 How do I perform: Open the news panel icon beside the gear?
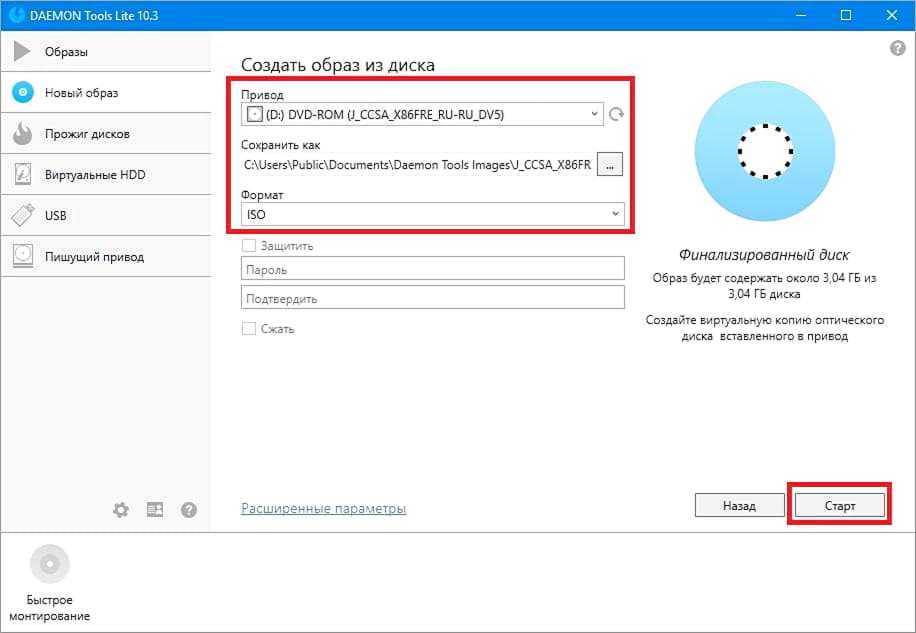pyautogui.click(x=155, y=510)
